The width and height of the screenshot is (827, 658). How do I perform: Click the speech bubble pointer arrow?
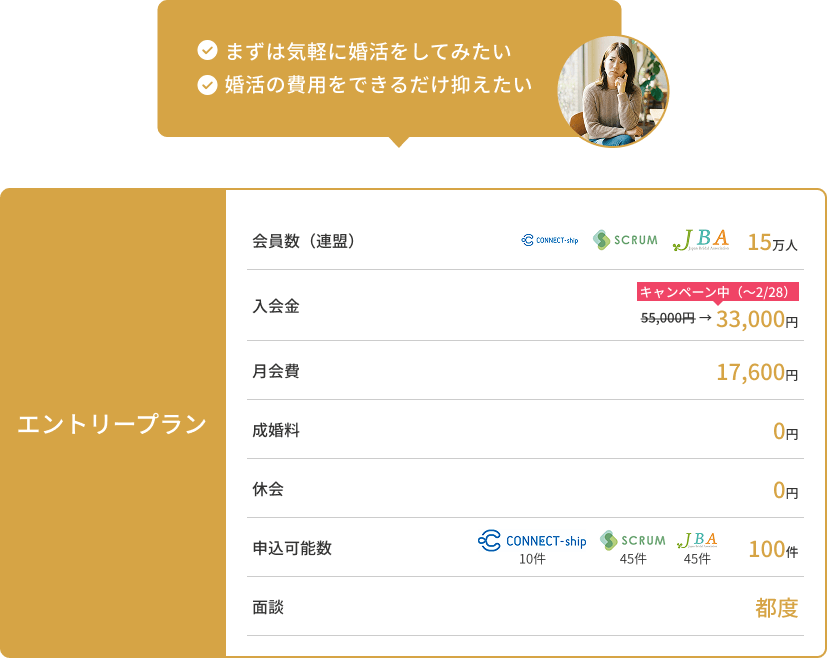coord(399,142)
